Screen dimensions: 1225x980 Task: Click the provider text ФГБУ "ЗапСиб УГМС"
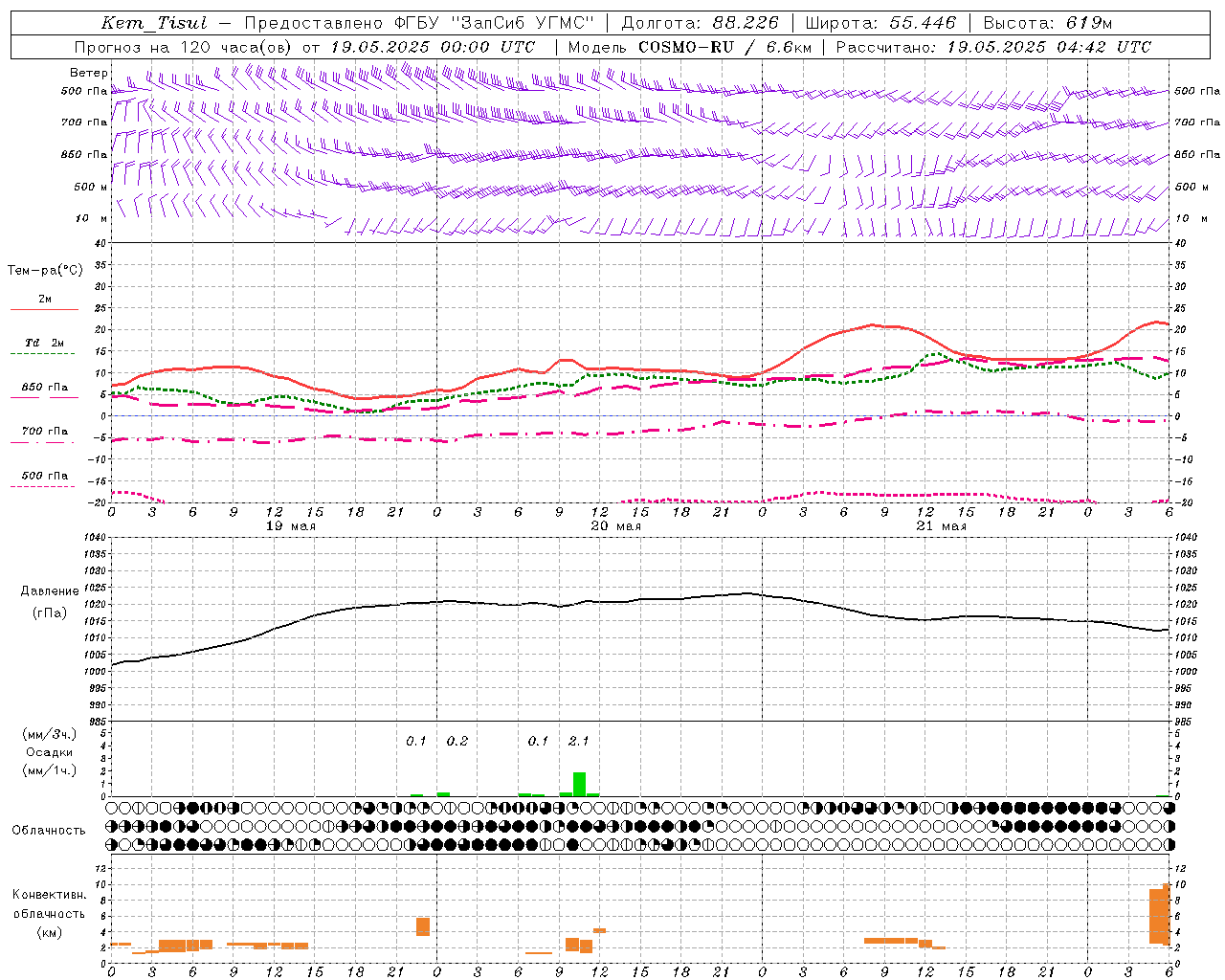(x=494, y=23)
